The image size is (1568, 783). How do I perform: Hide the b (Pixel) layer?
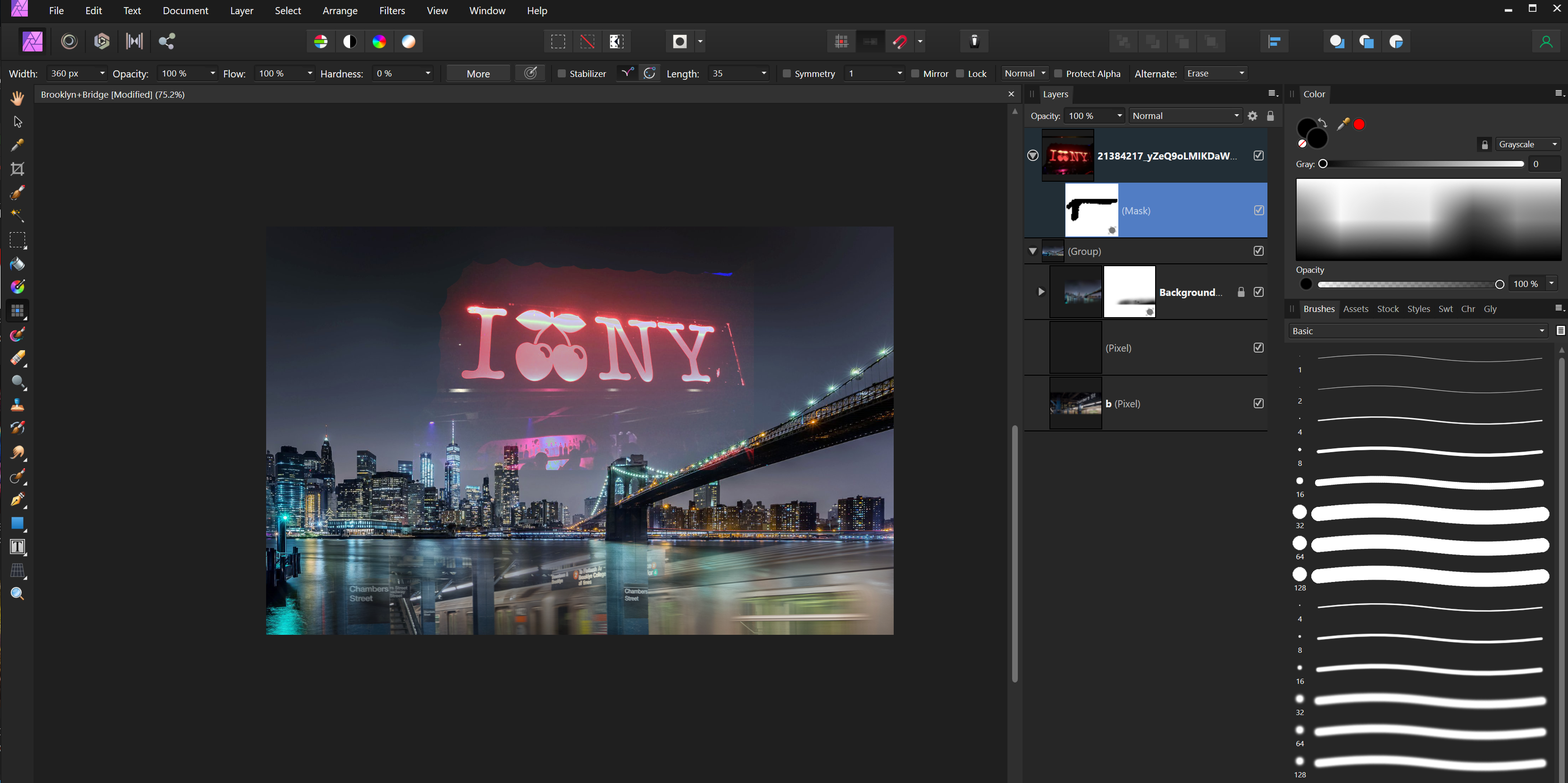coord(1259,403)
